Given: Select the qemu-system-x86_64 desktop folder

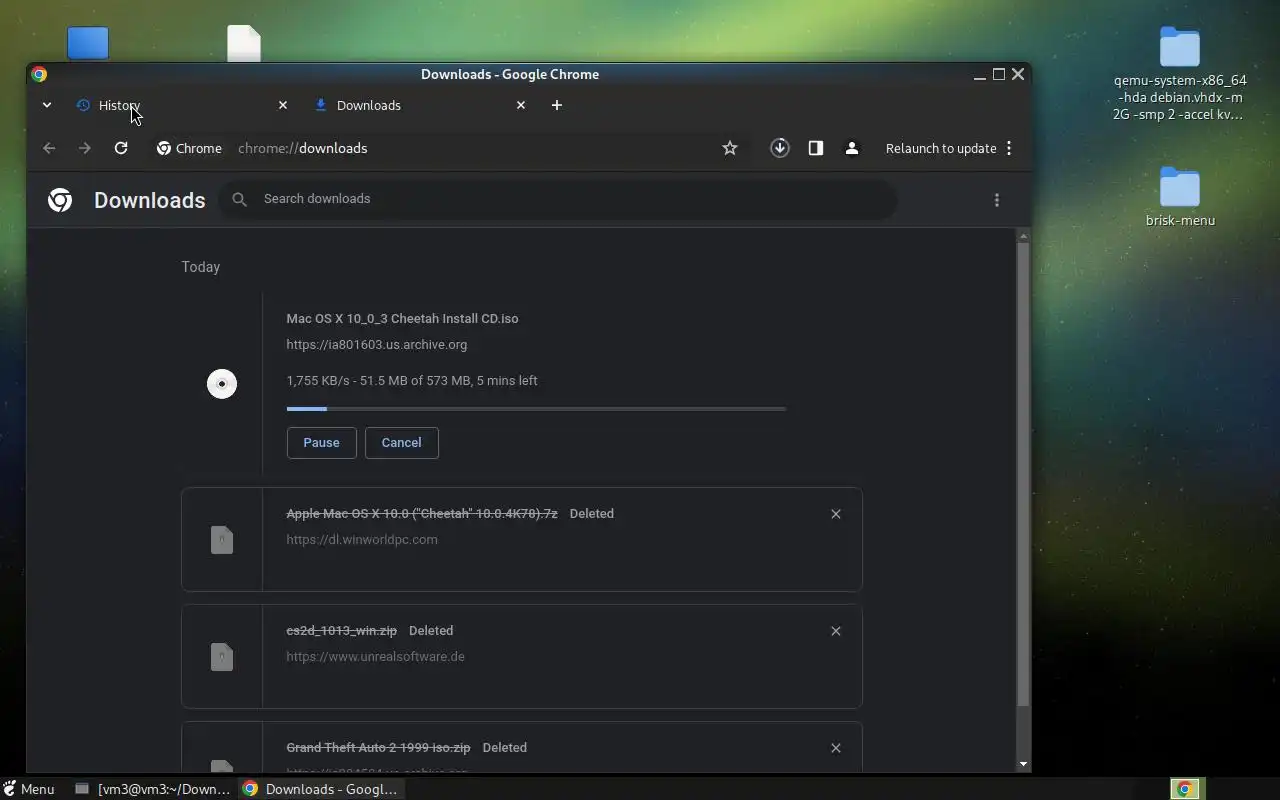Looking at the screenshot, I should (x=1180, y=74).
